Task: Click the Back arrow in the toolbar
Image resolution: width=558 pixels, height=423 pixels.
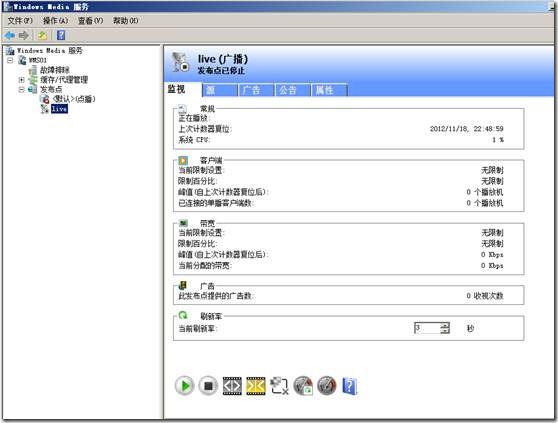Action: [x=10, y=35]
